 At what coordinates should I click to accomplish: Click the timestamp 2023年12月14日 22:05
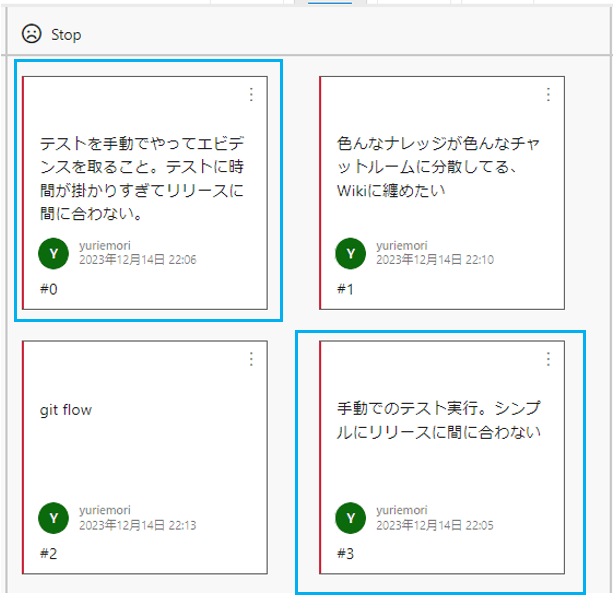[435, 525]
